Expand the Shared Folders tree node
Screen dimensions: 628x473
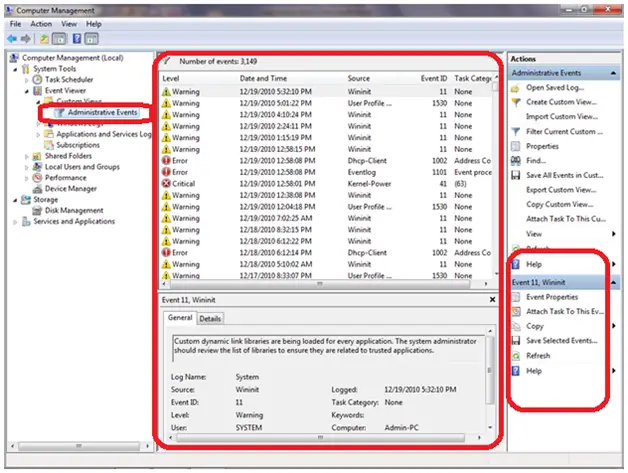coord(26,156)
